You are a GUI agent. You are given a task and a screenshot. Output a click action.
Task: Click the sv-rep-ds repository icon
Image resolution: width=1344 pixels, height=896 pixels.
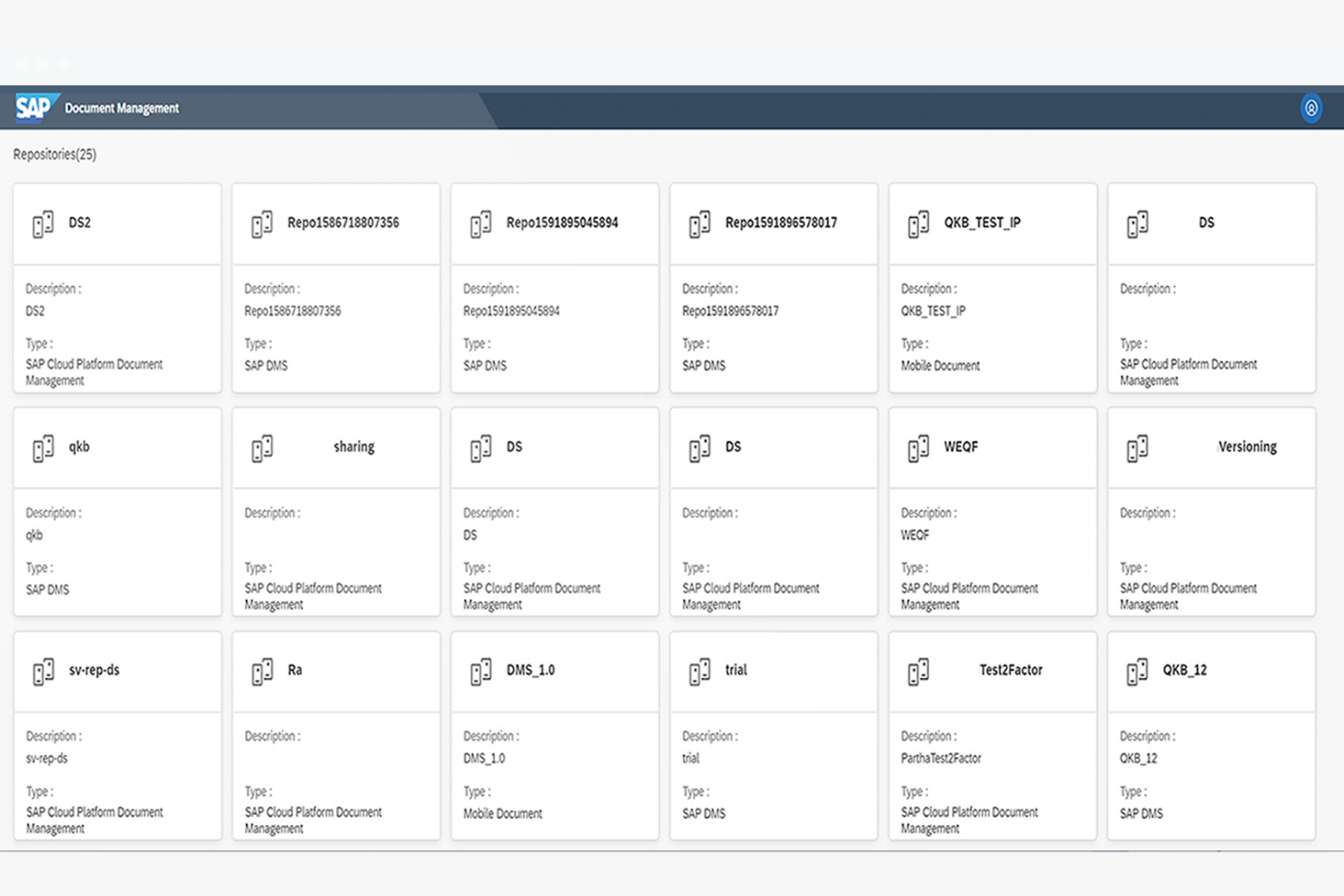43,672
